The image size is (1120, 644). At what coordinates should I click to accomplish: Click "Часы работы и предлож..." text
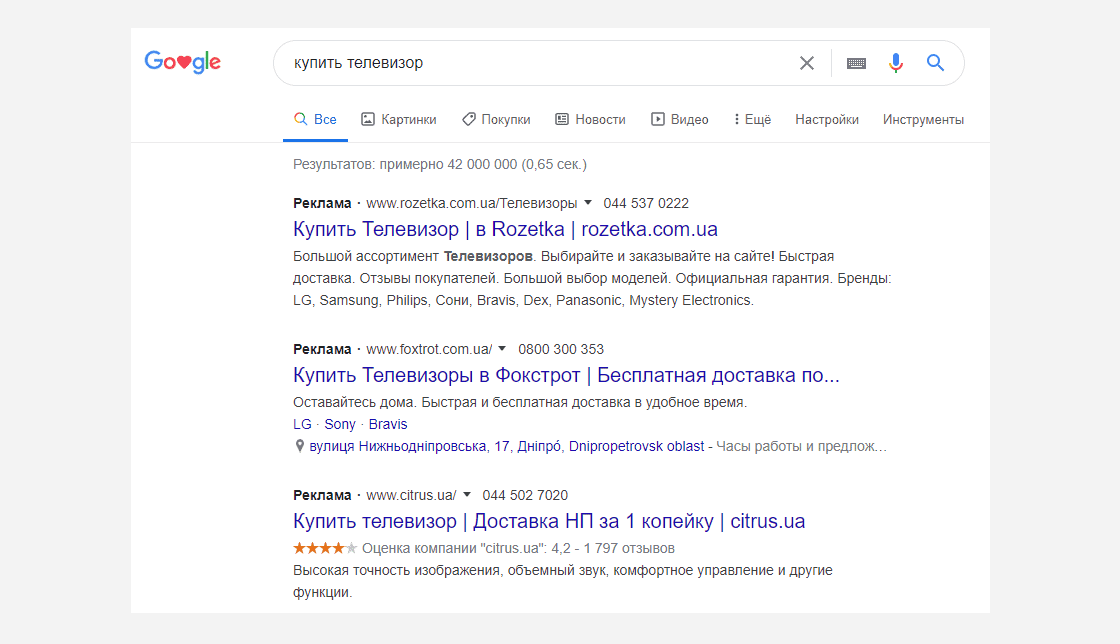[x=801, y=446]
